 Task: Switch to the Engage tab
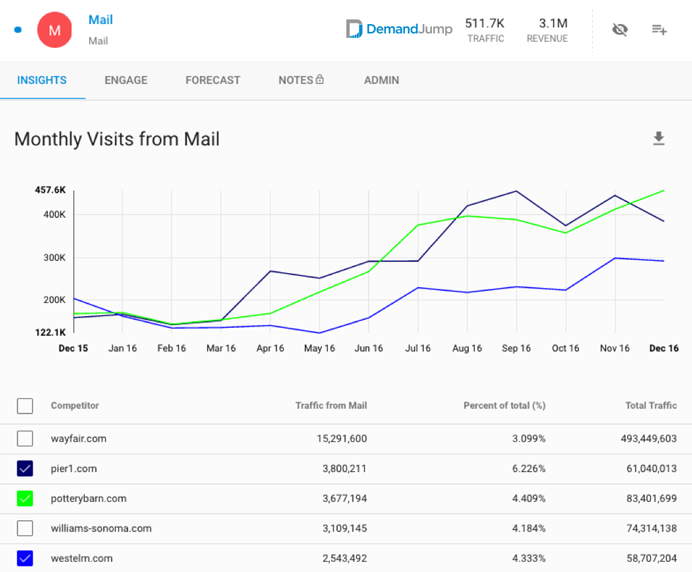(126, 80)
